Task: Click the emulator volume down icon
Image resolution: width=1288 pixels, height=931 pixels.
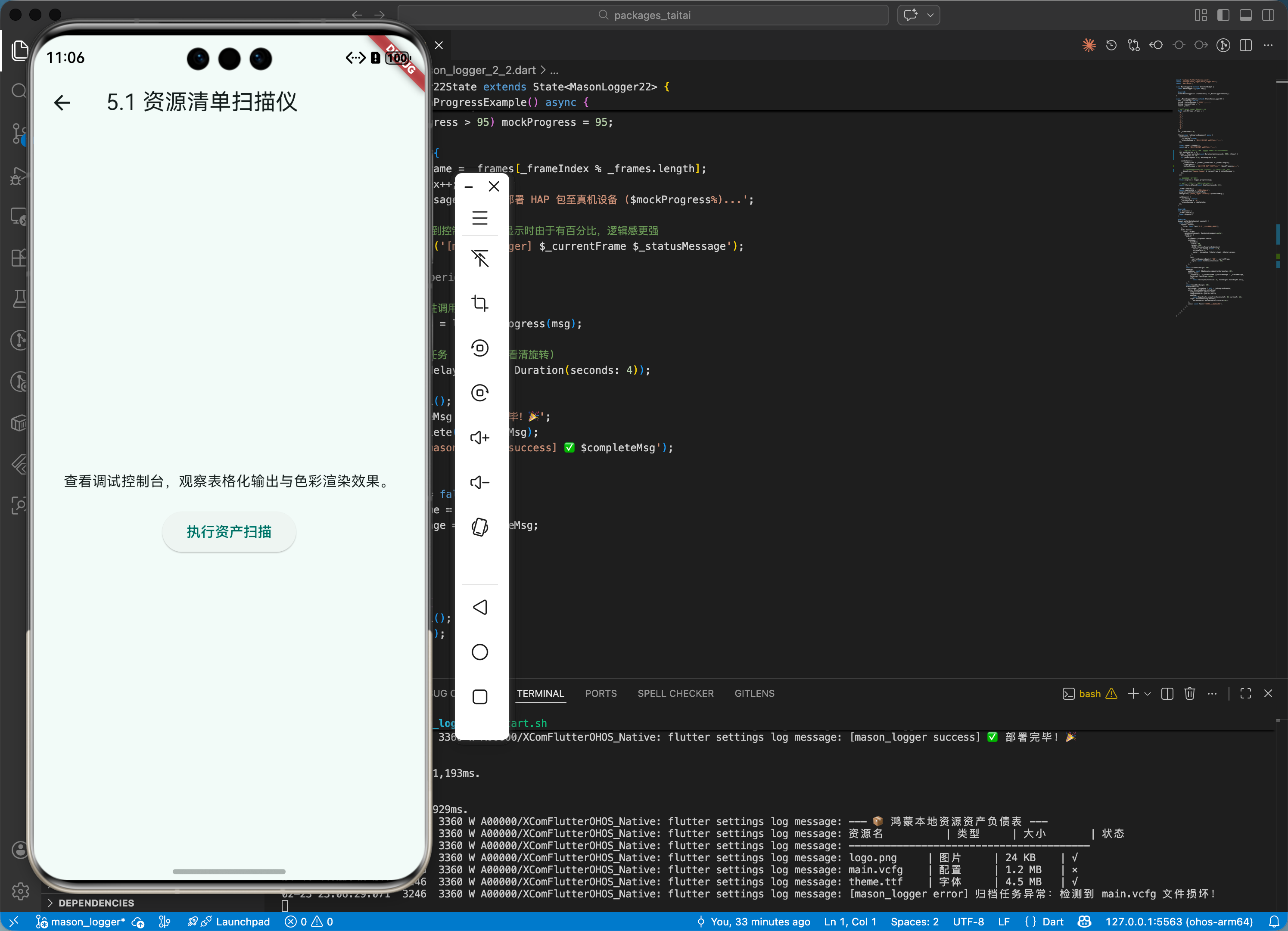Action: [x=480, y=483]
